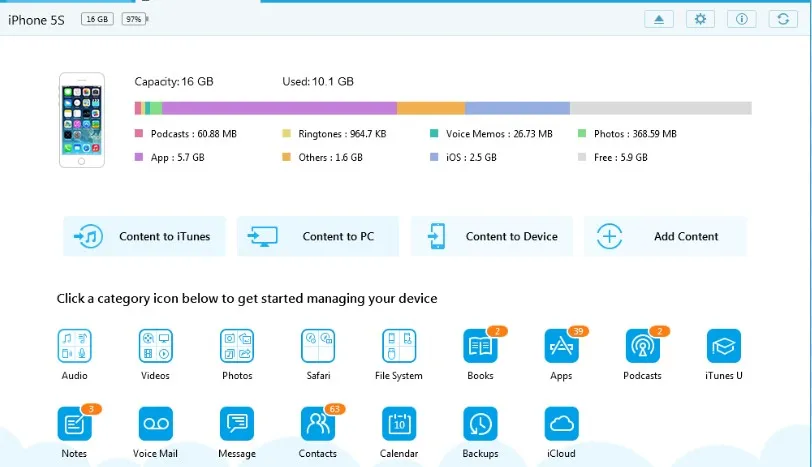Click the Voice Memos legend color swatch
This screenshot has height=467, width=812.
434,134
